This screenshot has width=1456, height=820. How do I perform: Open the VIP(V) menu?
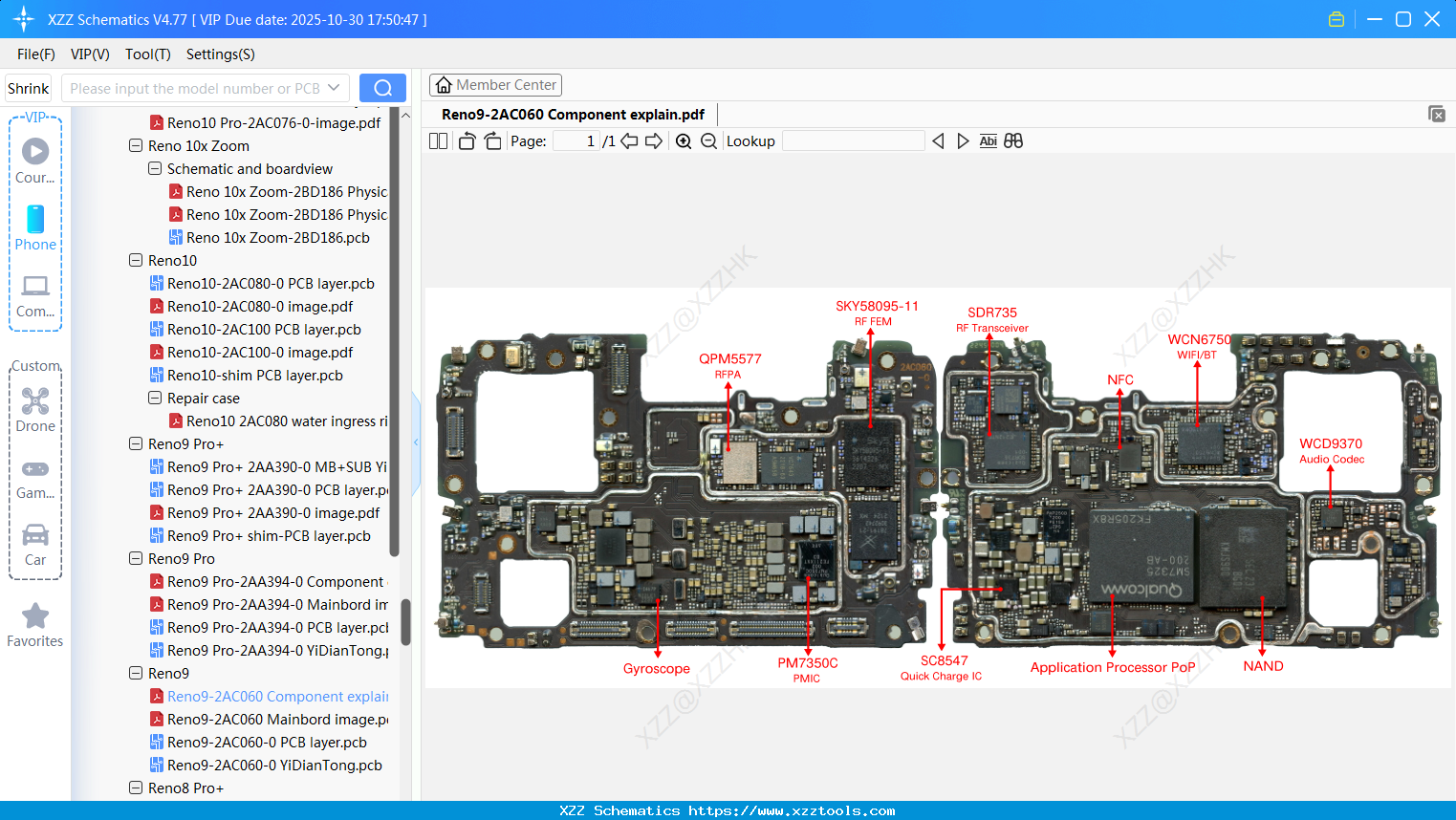click(90, 54)
